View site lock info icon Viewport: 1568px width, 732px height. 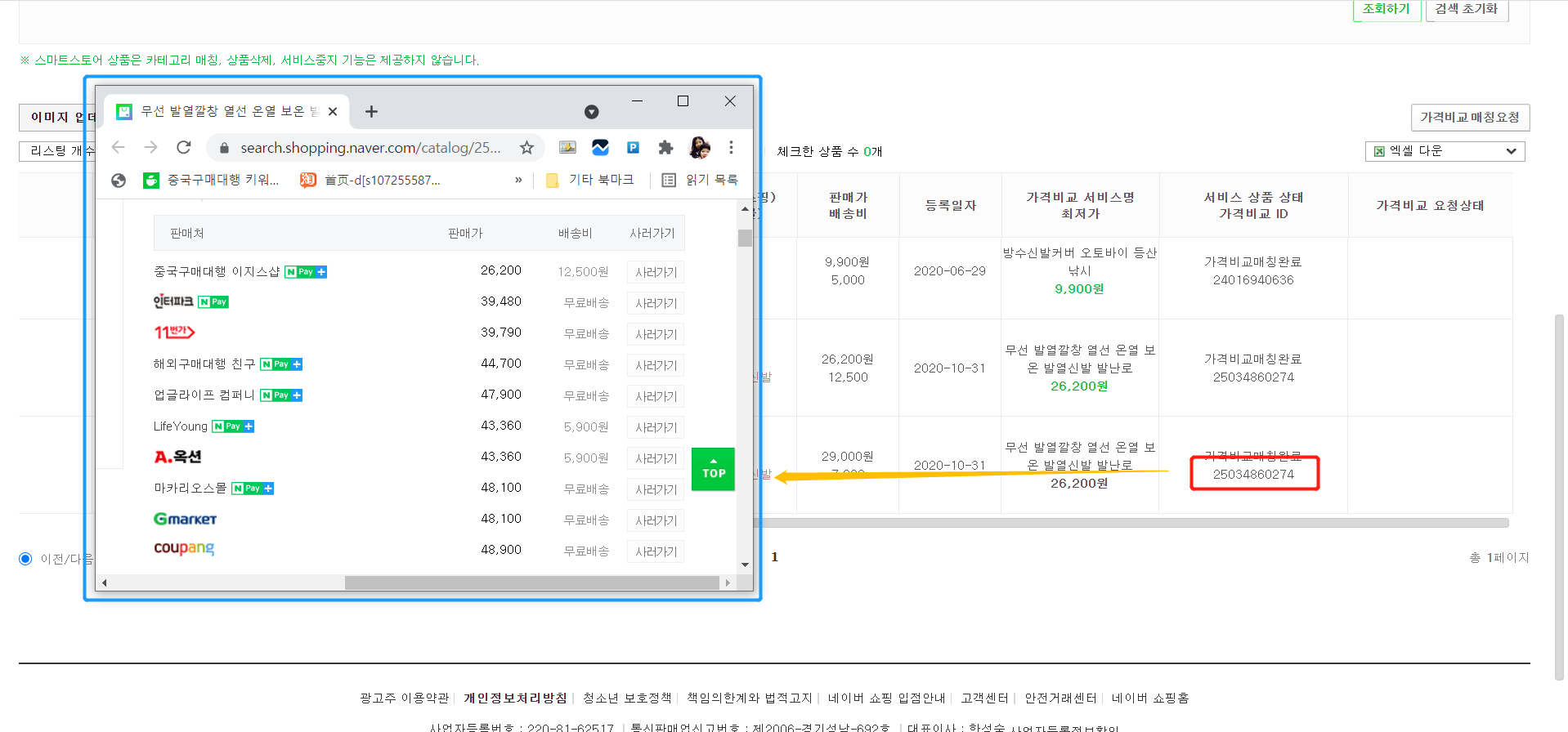tap(224, 148)
